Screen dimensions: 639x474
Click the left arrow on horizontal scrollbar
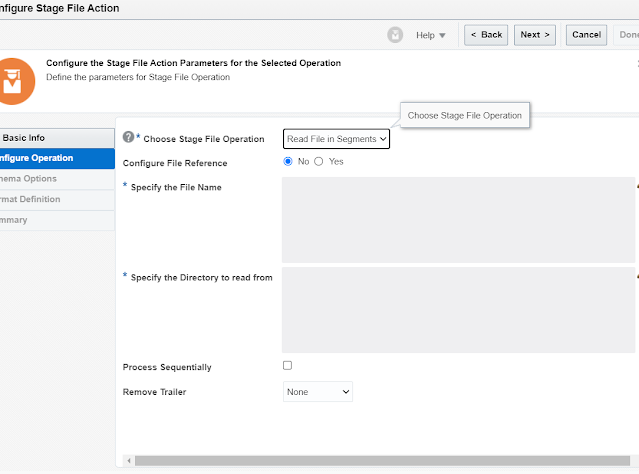click(129, 461)
